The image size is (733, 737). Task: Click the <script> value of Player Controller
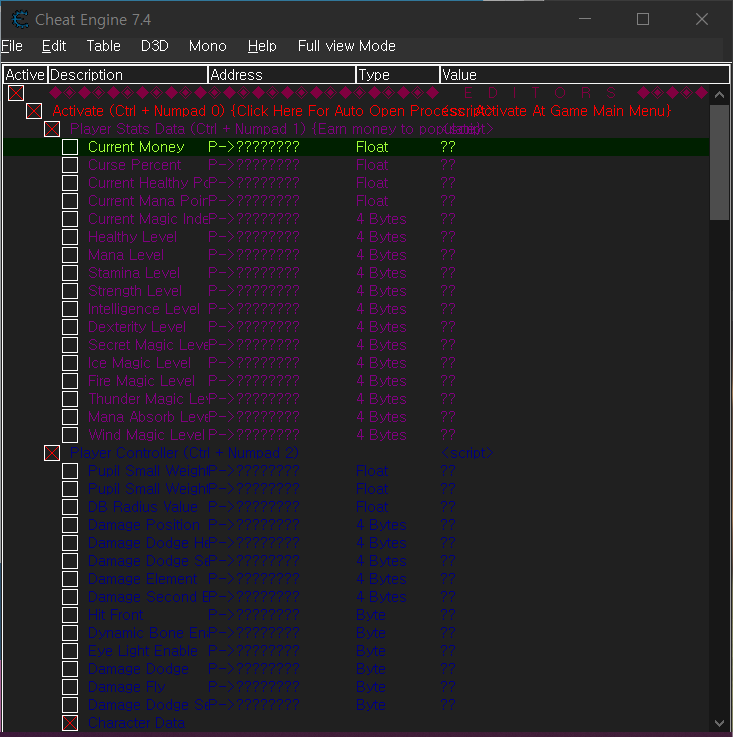tap(467, 453)
